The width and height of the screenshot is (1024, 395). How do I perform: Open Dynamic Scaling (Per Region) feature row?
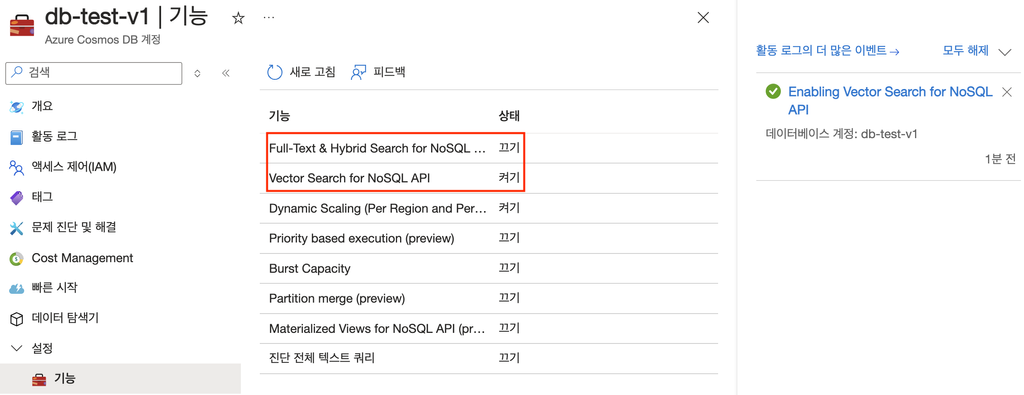(378, 208)
